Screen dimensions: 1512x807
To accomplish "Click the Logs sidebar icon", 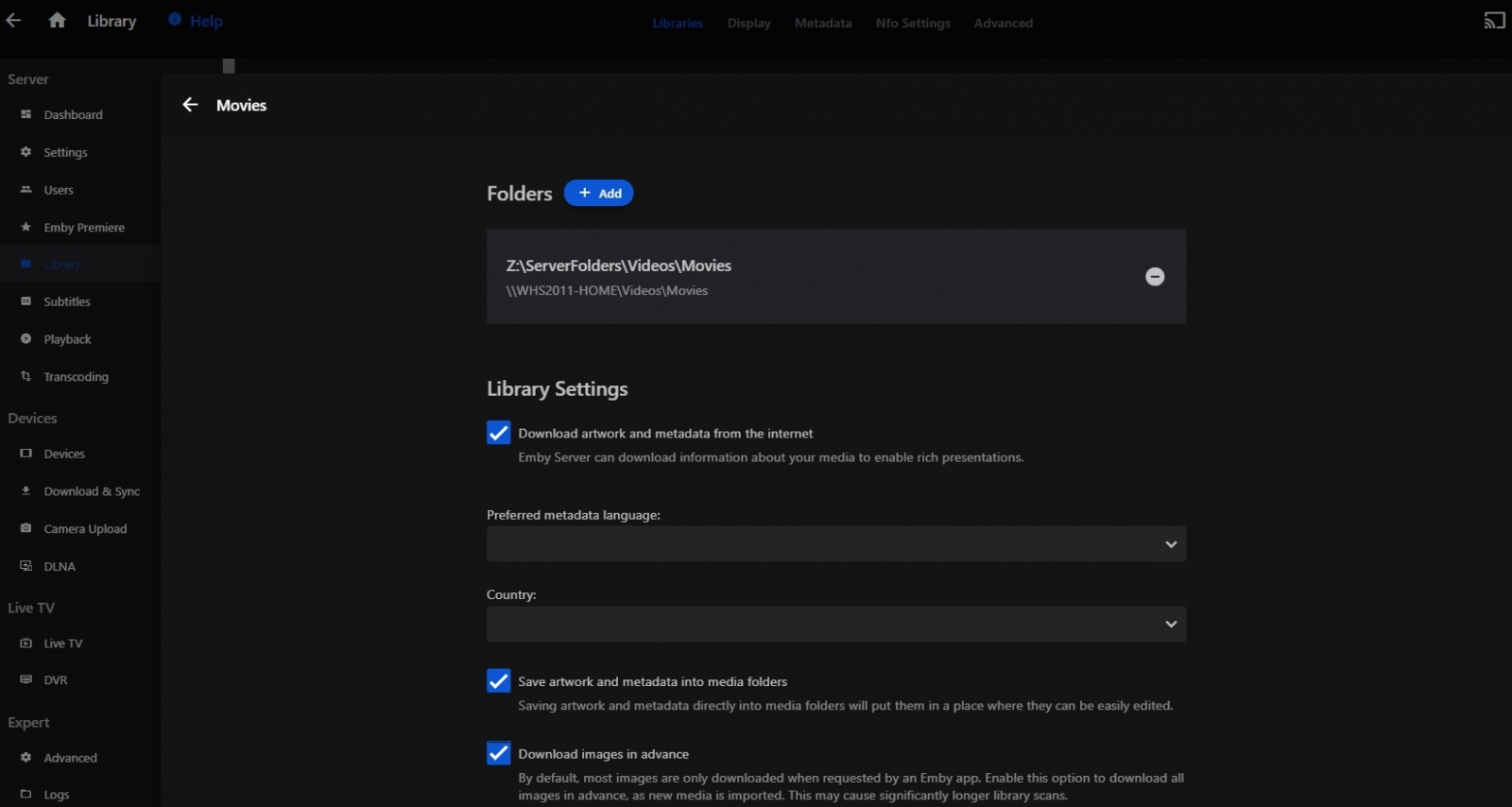I will click(x=26, y=795).
